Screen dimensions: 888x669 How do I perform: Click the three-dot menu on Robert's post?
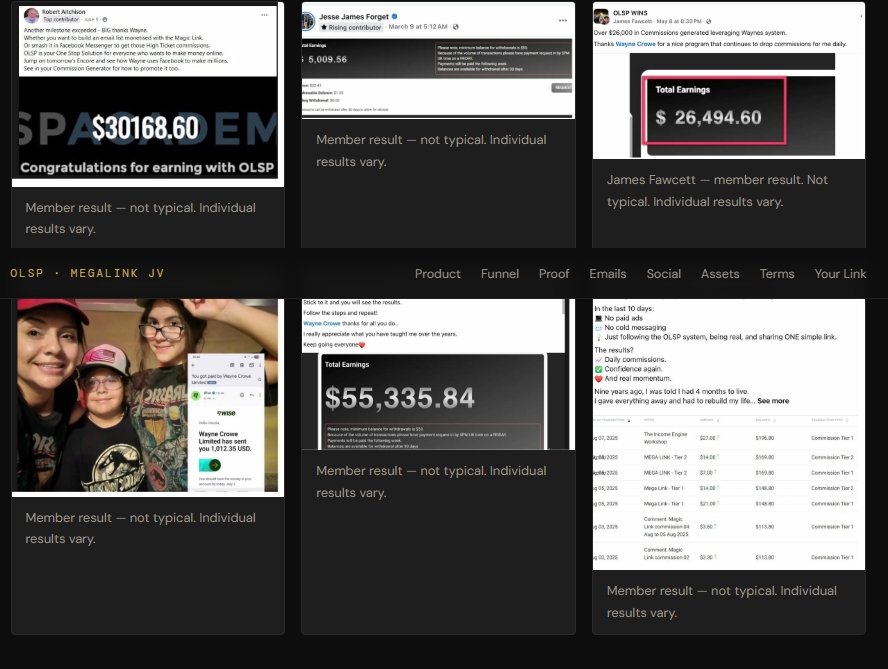264,15
